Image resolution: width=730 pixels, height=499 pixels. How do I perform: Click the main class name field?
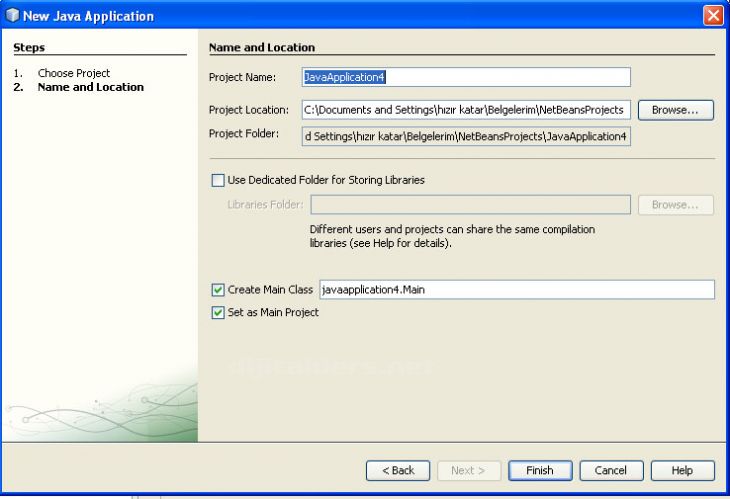[517, 290]
